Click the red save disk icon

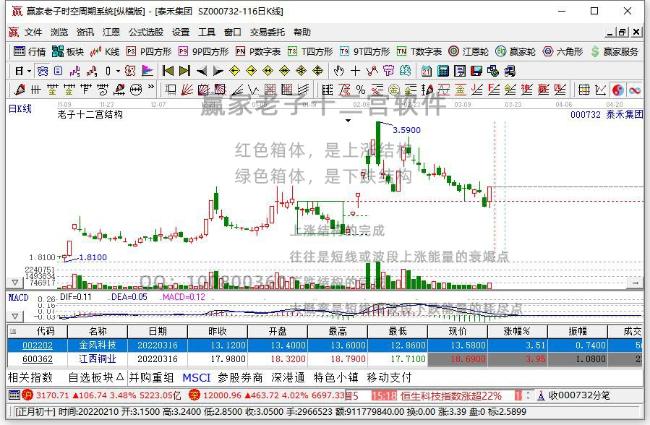(x=476, y=71)
